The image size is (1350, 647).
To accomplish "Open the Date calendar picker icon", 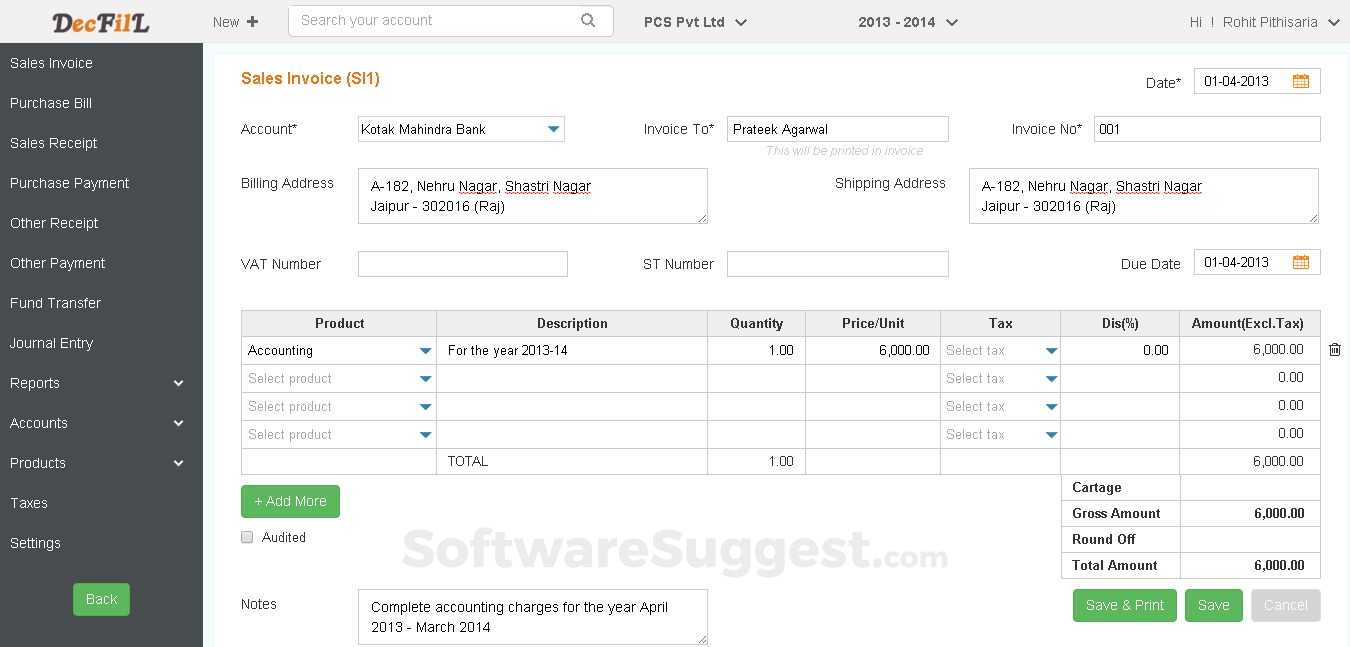I will [1300, 82].
